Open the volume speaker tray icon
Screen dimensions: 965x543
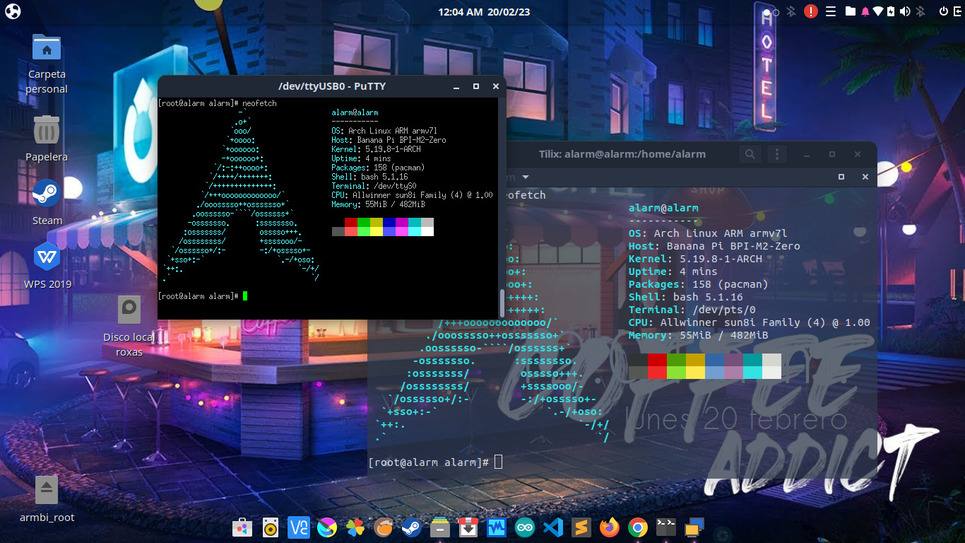905,11
